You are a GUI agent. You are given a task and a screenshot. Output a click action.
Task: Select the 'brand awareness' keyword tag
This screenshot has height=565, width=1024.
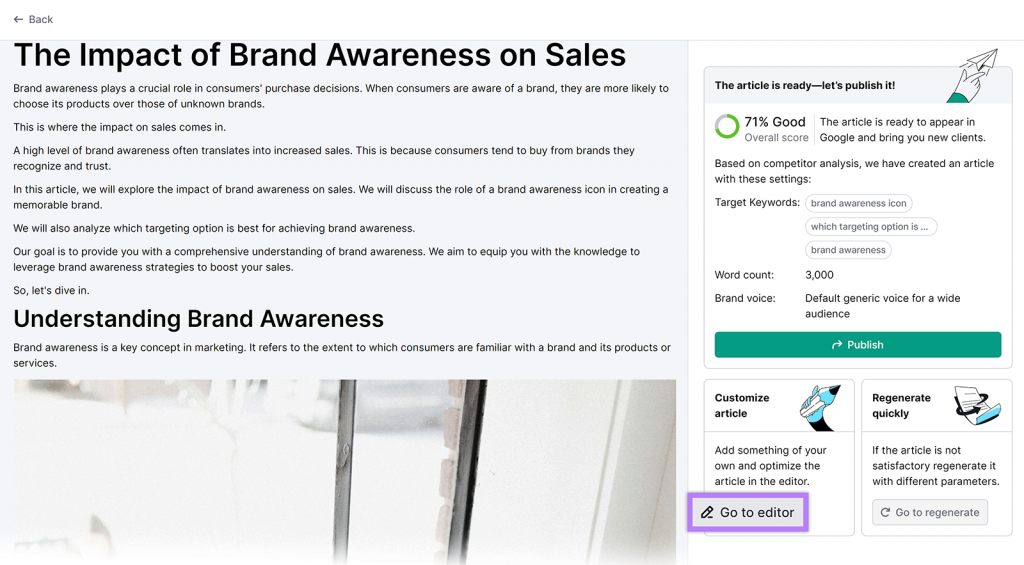(848, 250)
